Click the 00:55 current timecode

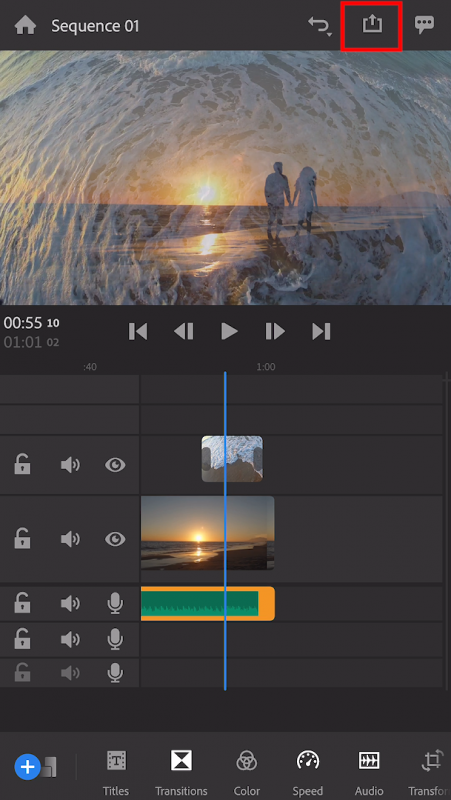point(31,323)
